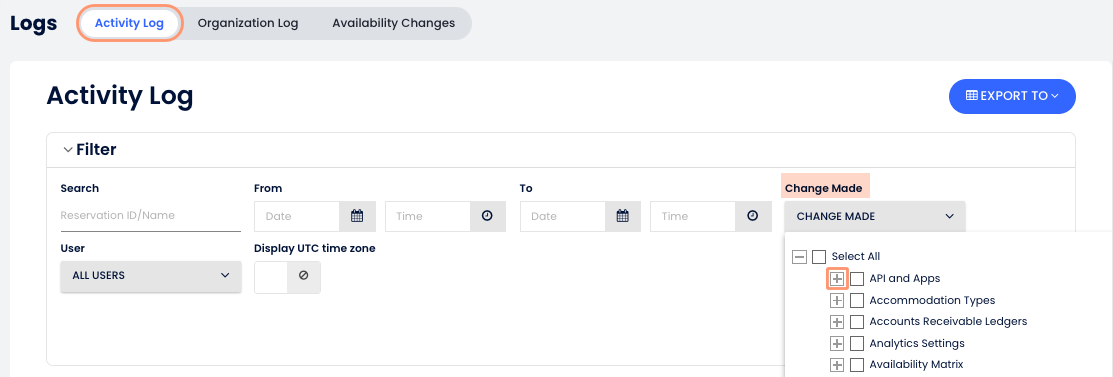Toggle Display UTC time zone switch
Screen dimensions: 1113x377
pyautogui.click(x=287, y=277)
